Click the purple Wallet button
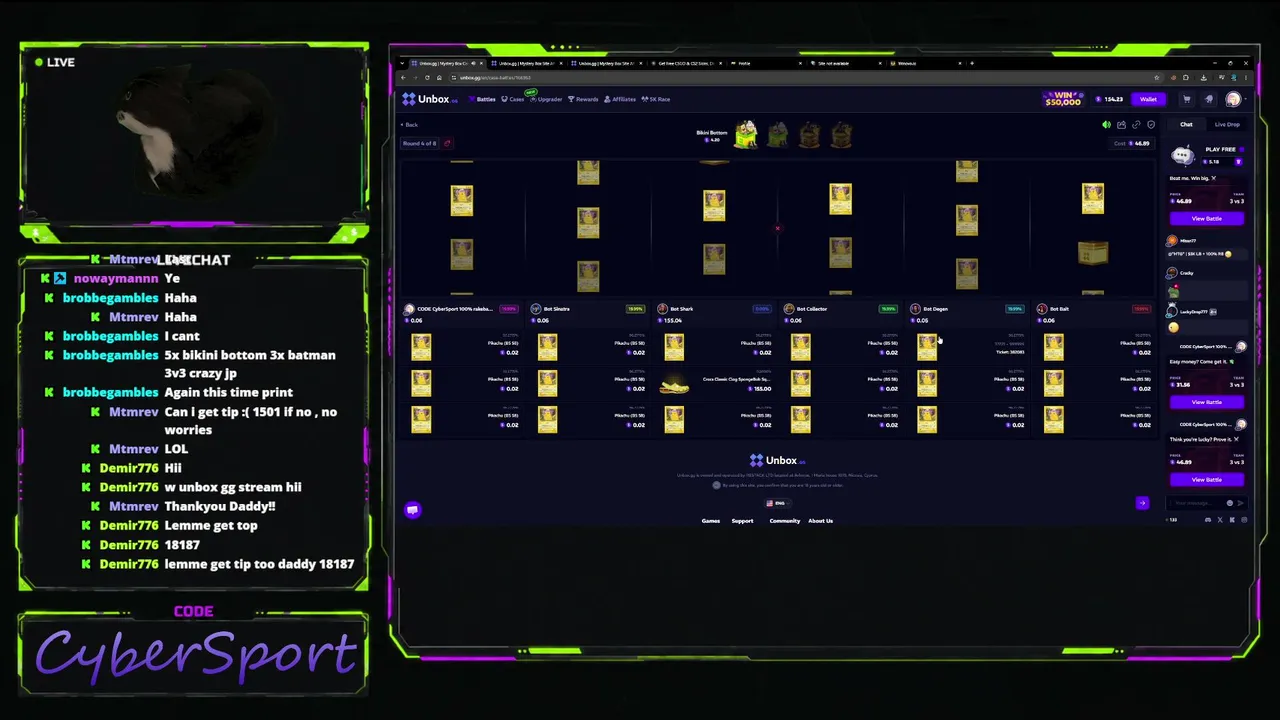1280x720 pixels. click(x=1148, y=99)
